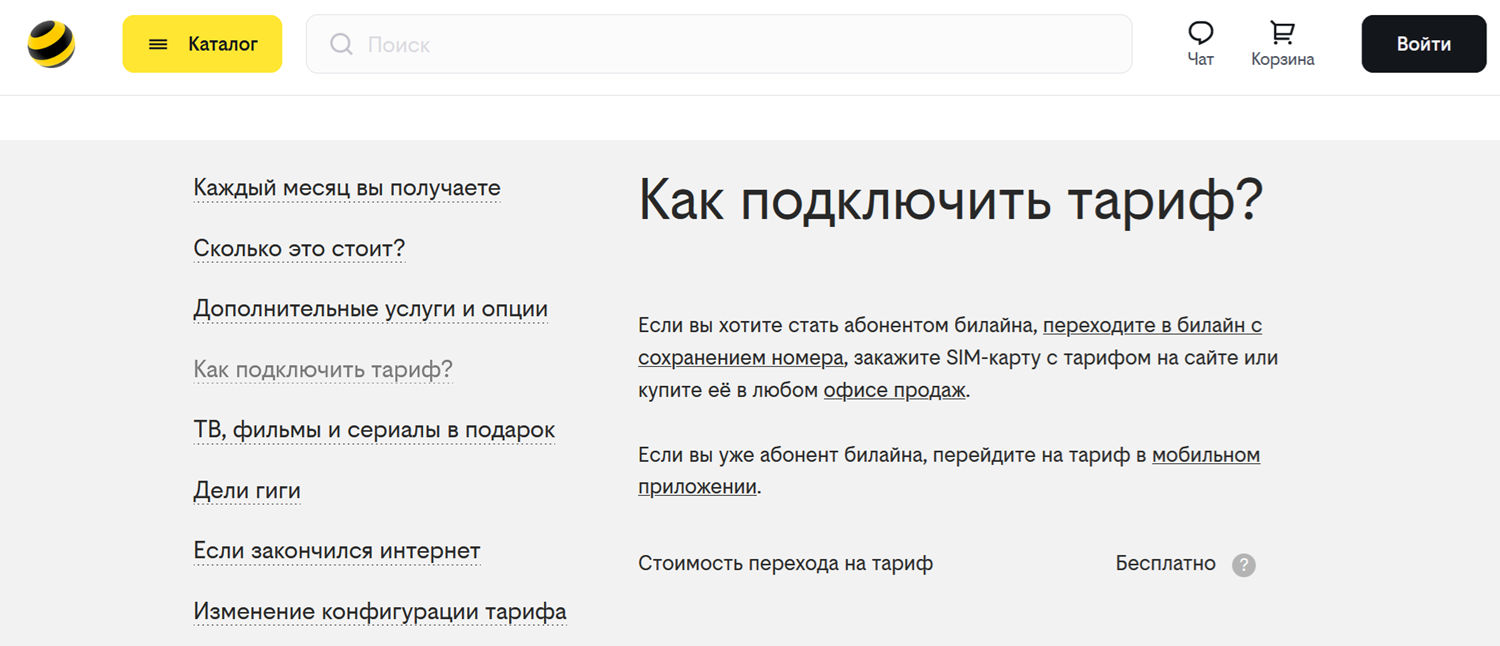Click the magnifier icon in search bar
The image size is (1500, 646).
(x=341, y=44)
